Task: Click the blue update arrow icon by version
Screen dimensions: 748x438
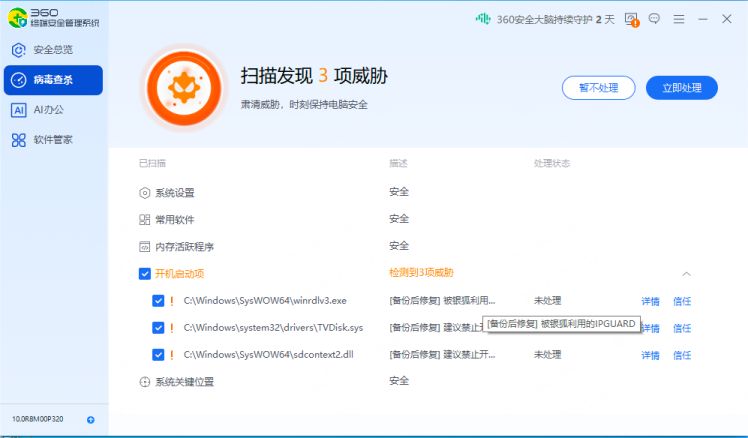Action: [91, 420]
